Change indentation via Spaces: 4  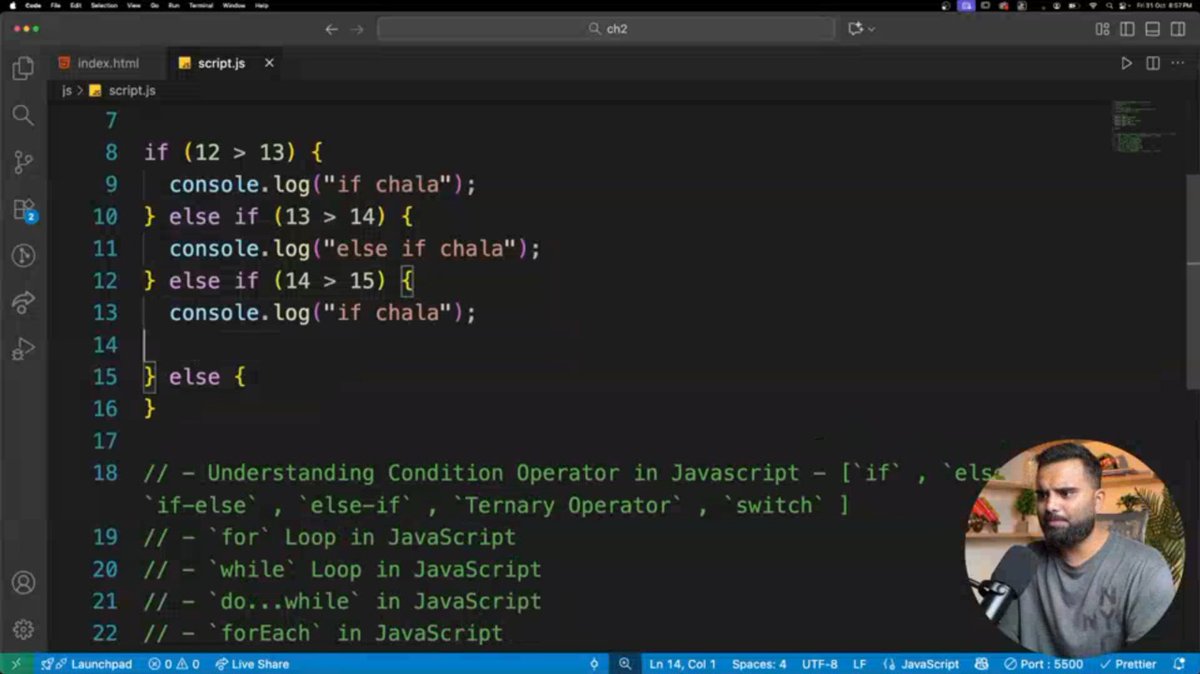tap(759, 664)
